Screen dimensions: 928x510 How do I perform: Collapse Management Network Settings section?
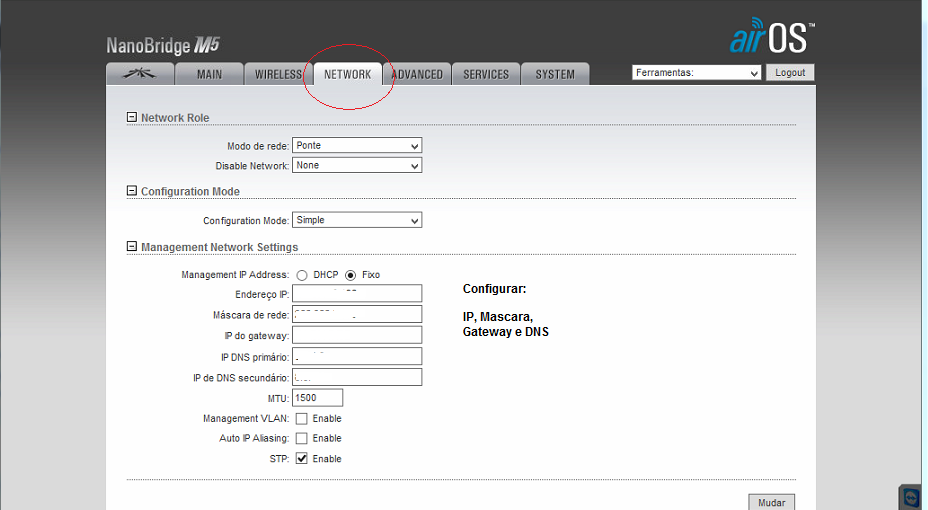coord(131,246)
